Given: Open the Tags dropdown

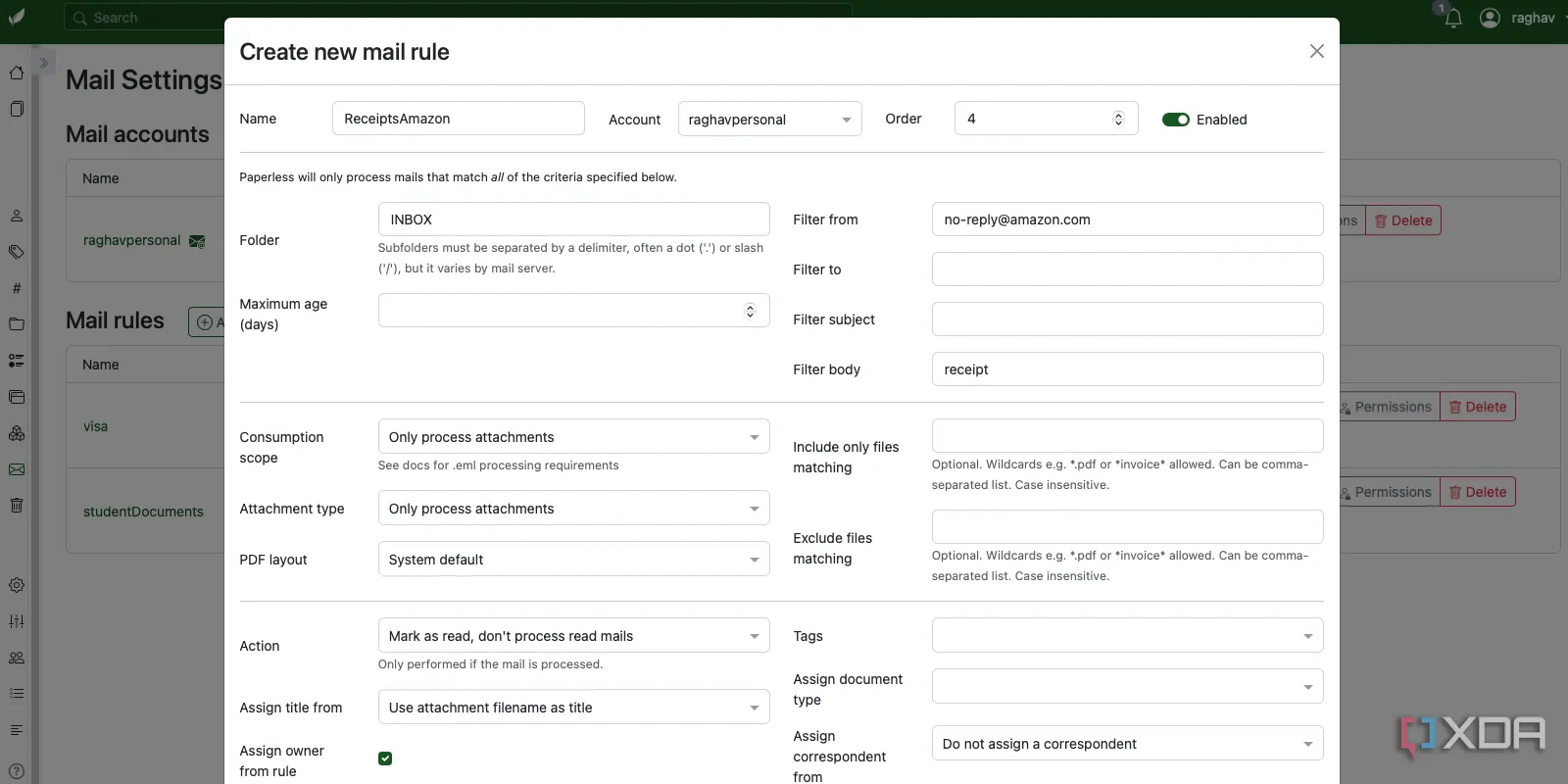Looking at the screenshot, I should tap(1127, 636).
